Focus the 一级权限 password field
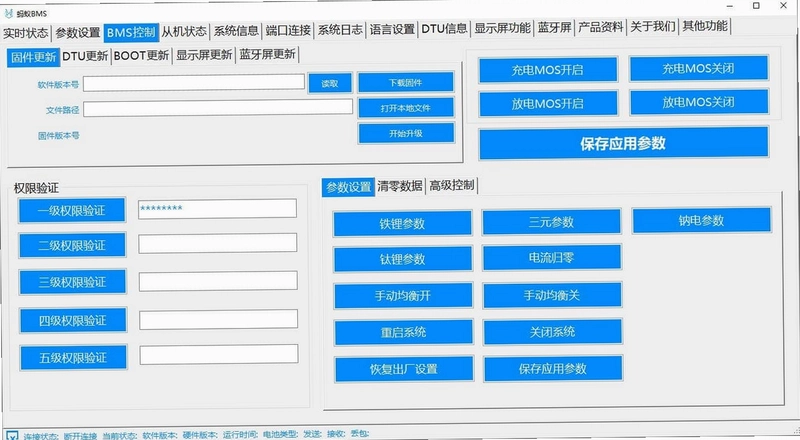This screenshot has width=800, height=440. coord(217,209)
